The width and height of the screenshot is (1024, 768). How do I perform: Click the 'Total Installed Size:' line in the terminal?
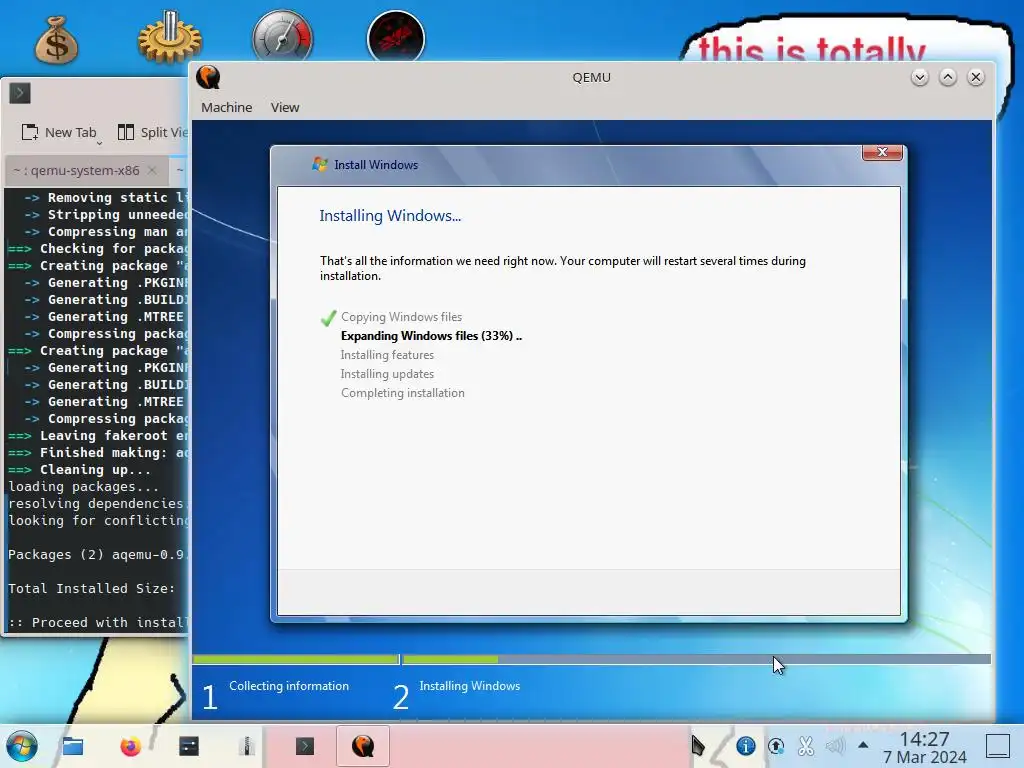click(x=92, y=588)
